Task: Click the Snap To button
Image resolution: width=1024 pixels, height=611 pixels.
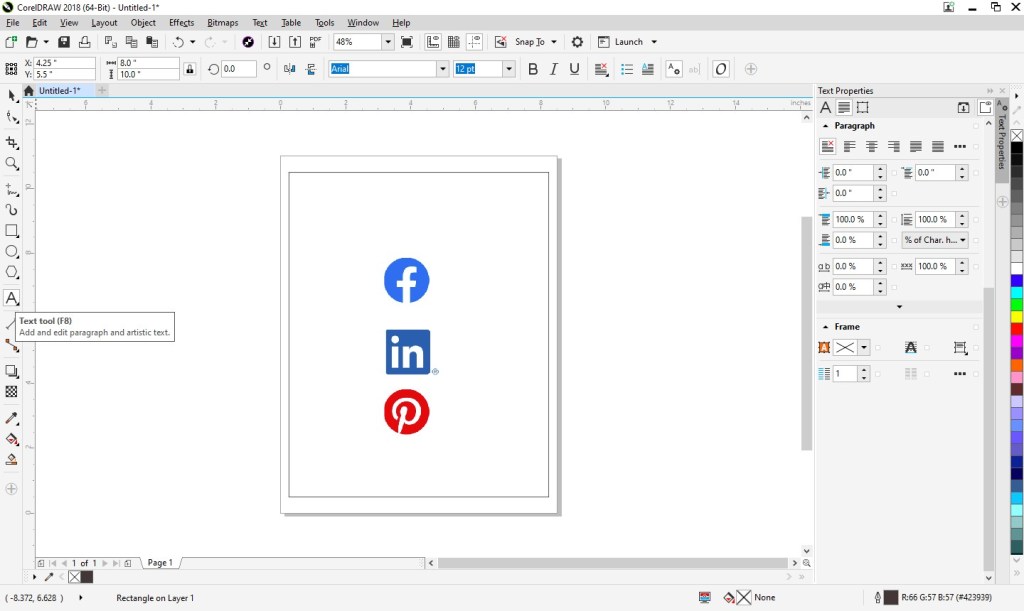Action: click(x=530, y=42)
